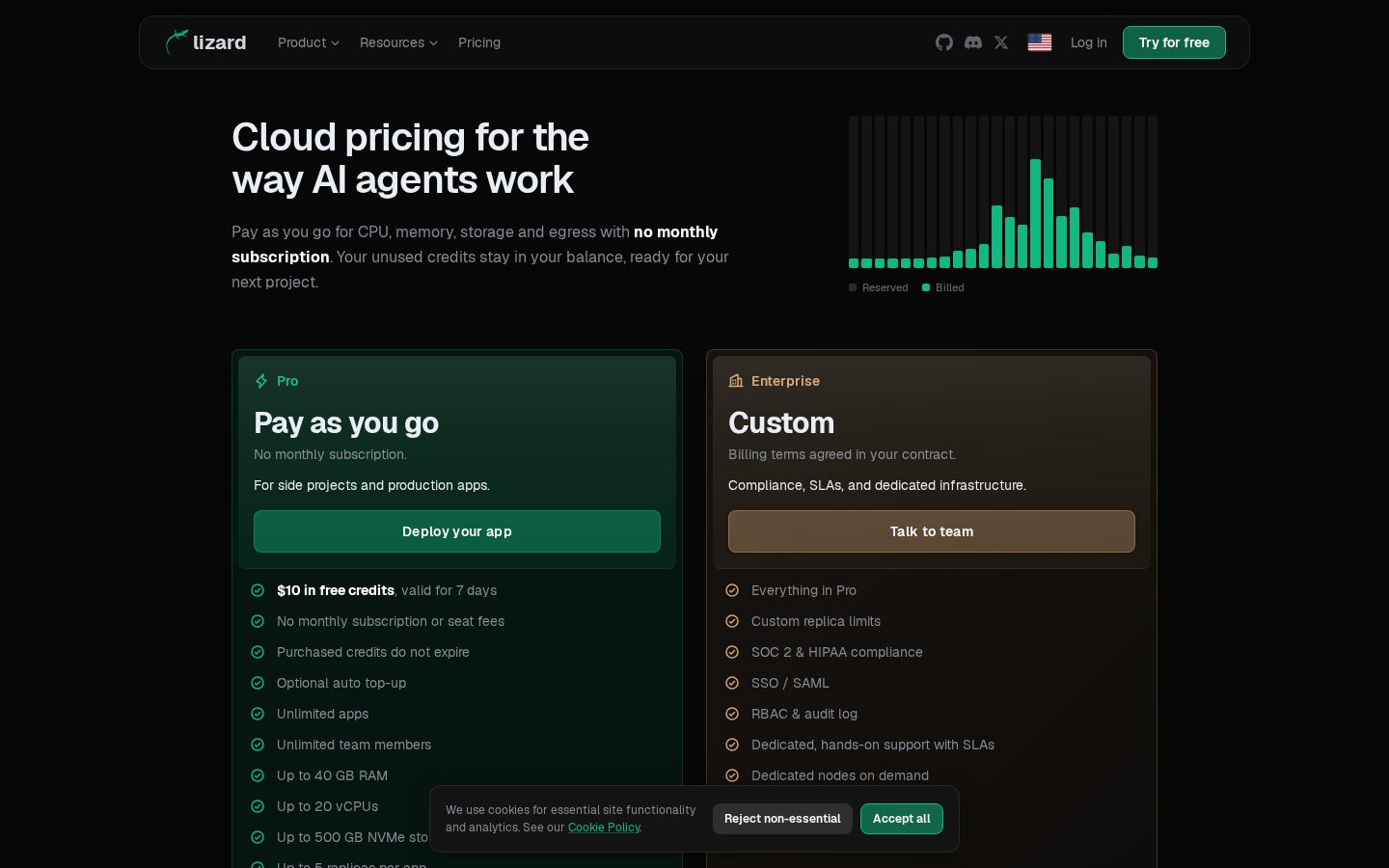Image resolution: width=1389 pixels, height=868 pixels.
Task: Click checkmark icon beside $10 free credits
Action: pyautogui.click(x=258, y=590)
